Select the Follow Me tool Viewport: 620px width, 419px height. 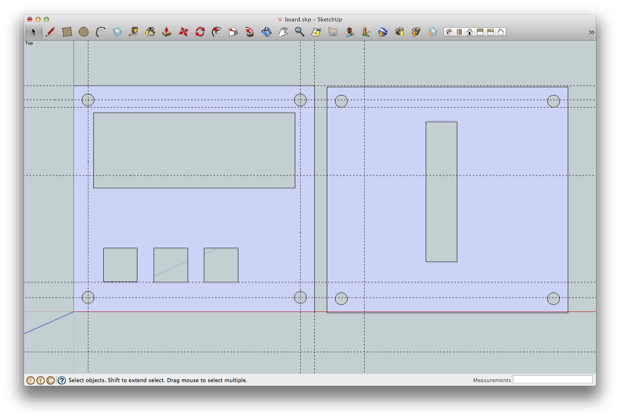click(250, 32)
